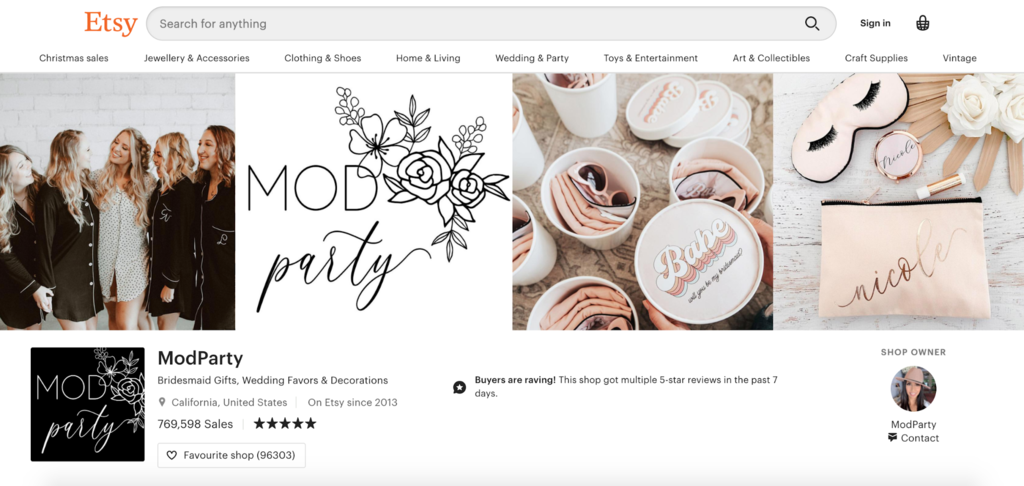Viewport: 1024px width, 486px height.
Task: Expand Clothing & Shoes category
Action: pos(323,58)
